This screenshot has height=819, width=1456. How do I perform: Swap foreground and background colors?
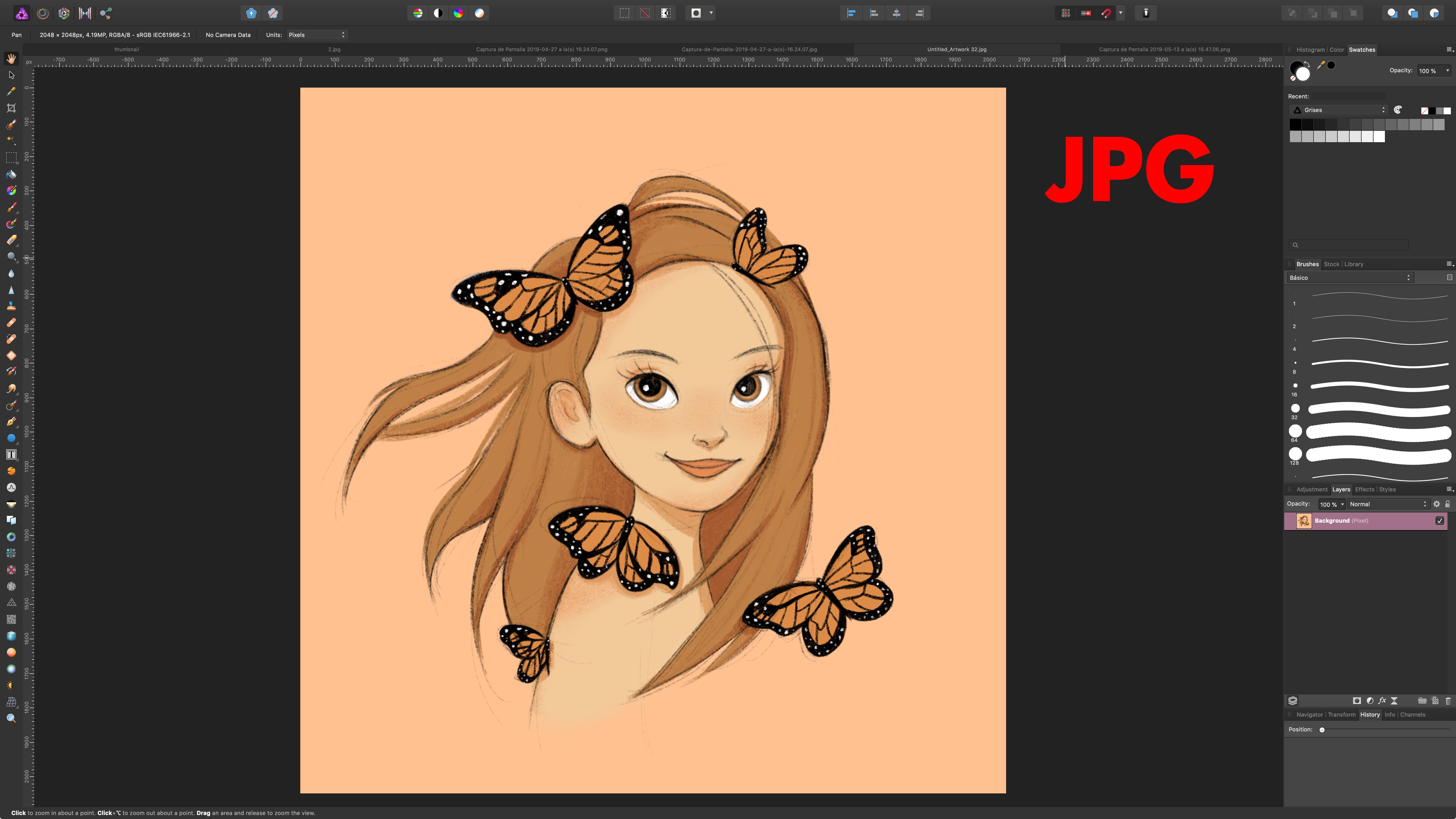[x=1307, y=64]
